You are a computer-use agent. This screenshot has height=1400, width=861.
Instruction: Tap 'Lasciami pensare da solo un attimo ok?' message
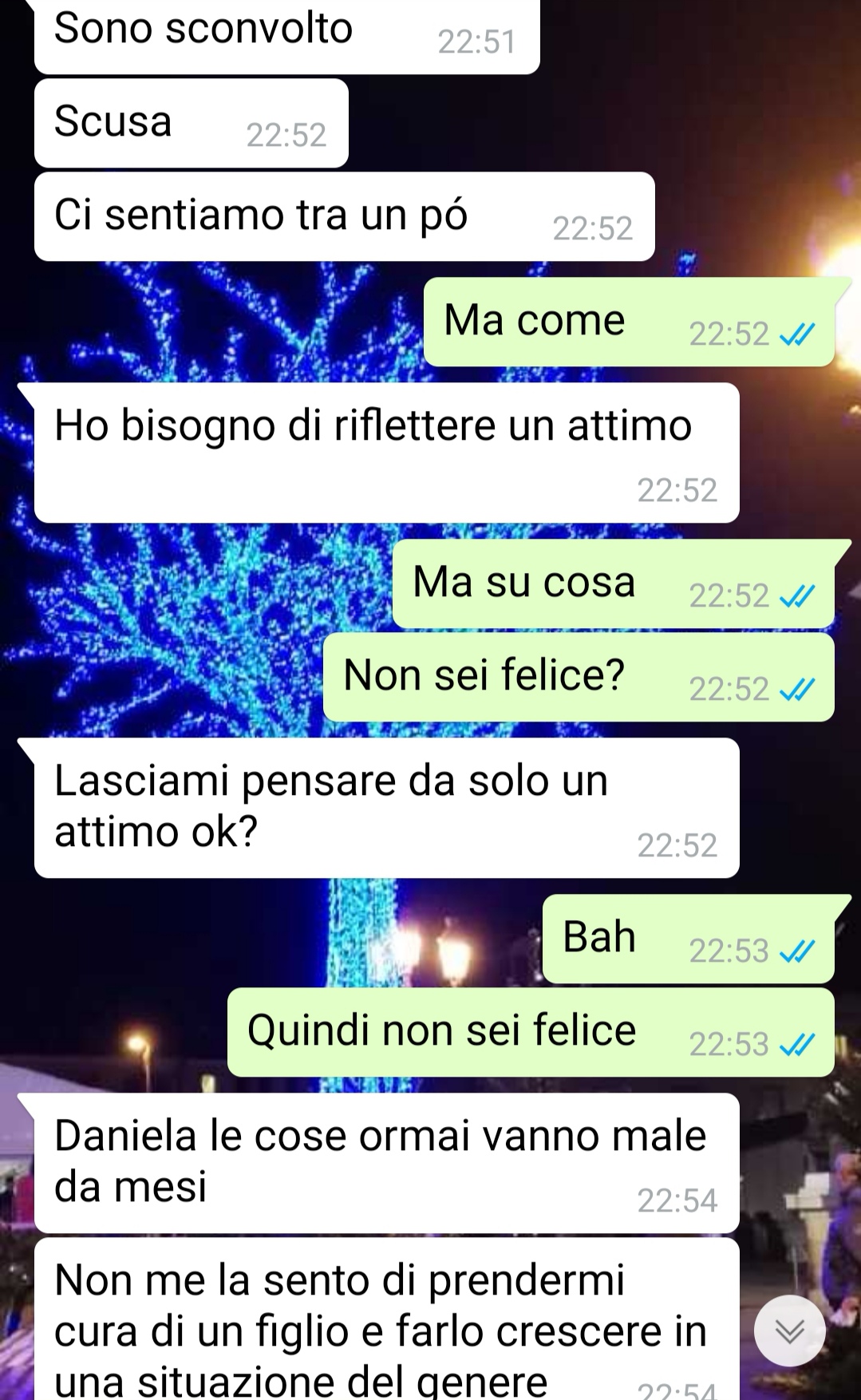click(387, 808)
